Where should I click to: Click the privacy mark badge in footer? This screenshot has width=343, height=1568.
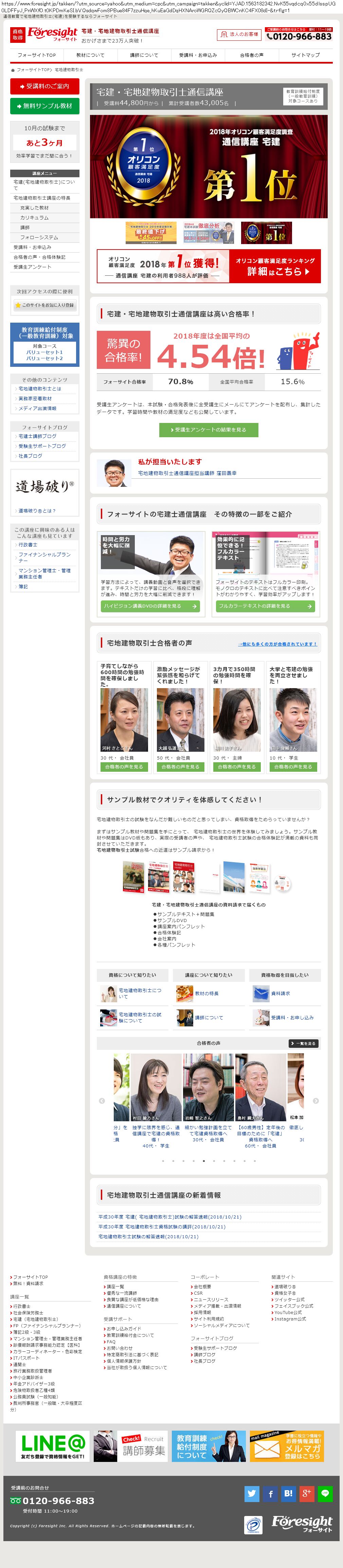point(253,1525)
